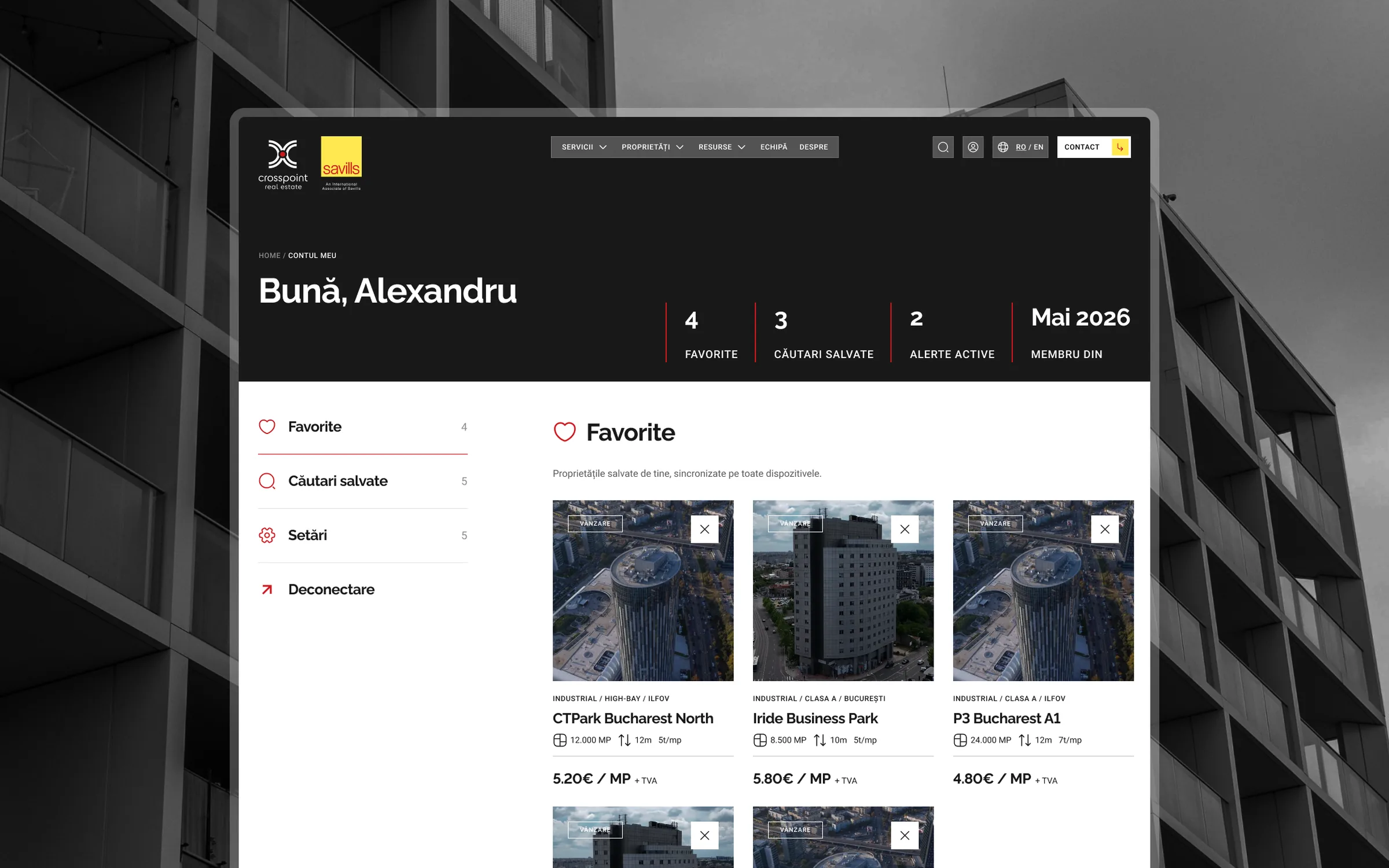This screenshot has height=868, width=1389.
Task: Open the Echipă menu item
Action: pos(774,147)
